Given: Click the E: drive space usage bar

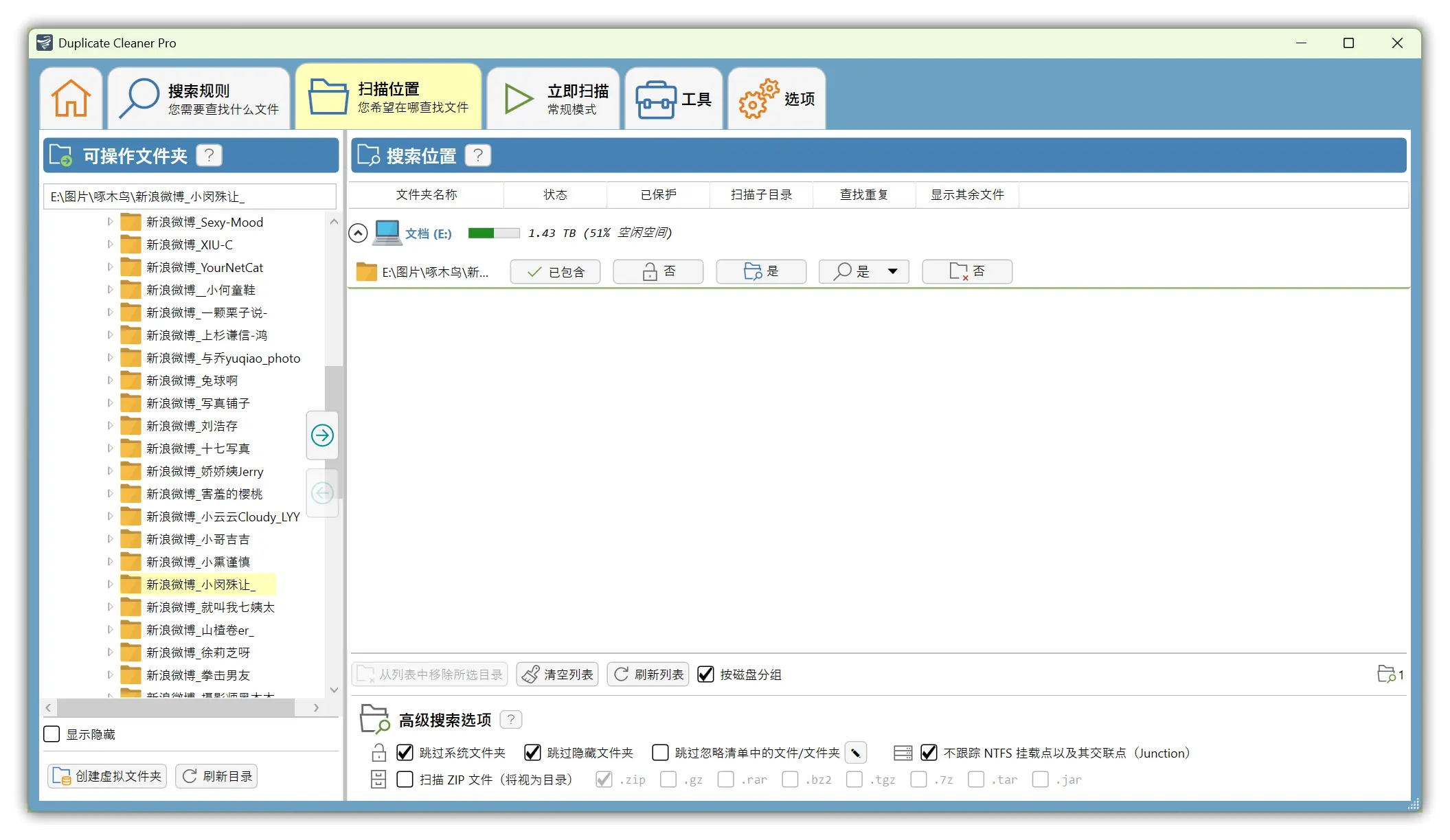Looking at the screenshot, I should (494, 233).
